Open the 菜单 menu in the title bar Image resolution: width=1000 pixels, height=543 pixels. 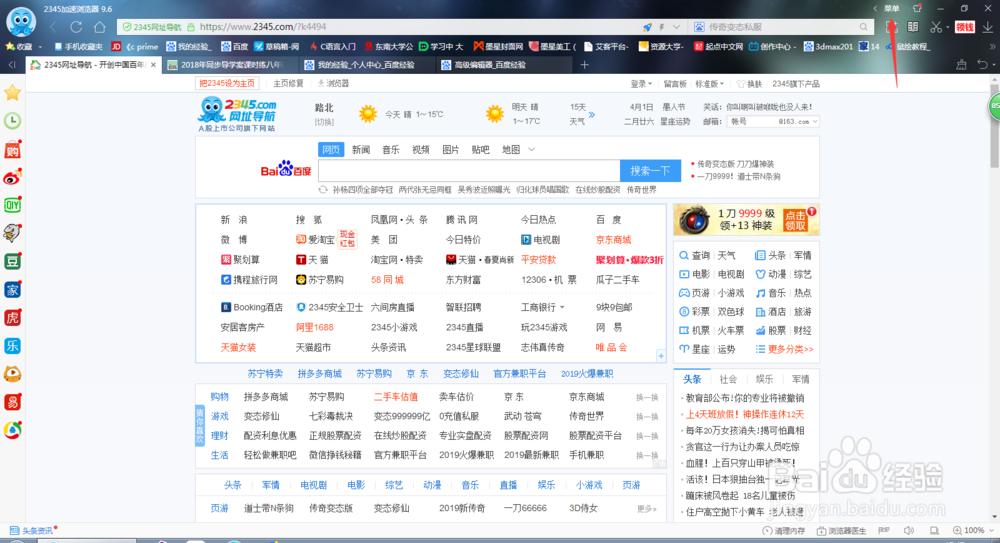(x=892, y=8)
